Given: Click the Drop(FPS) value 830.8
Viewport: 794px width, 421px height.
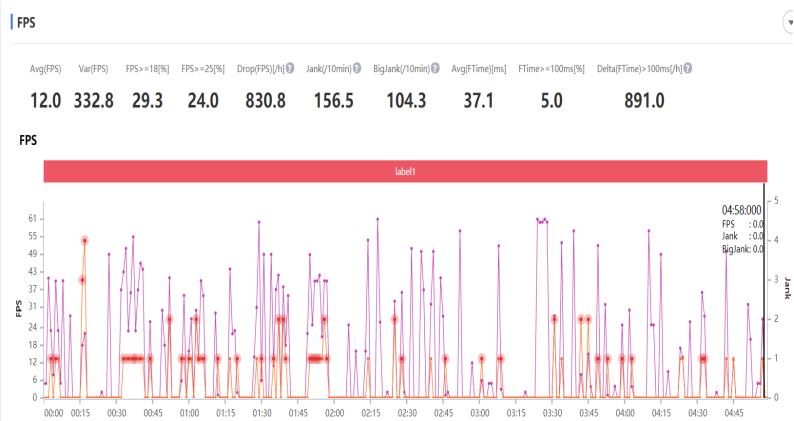Looking at the screenshot, I should (265, 100).
